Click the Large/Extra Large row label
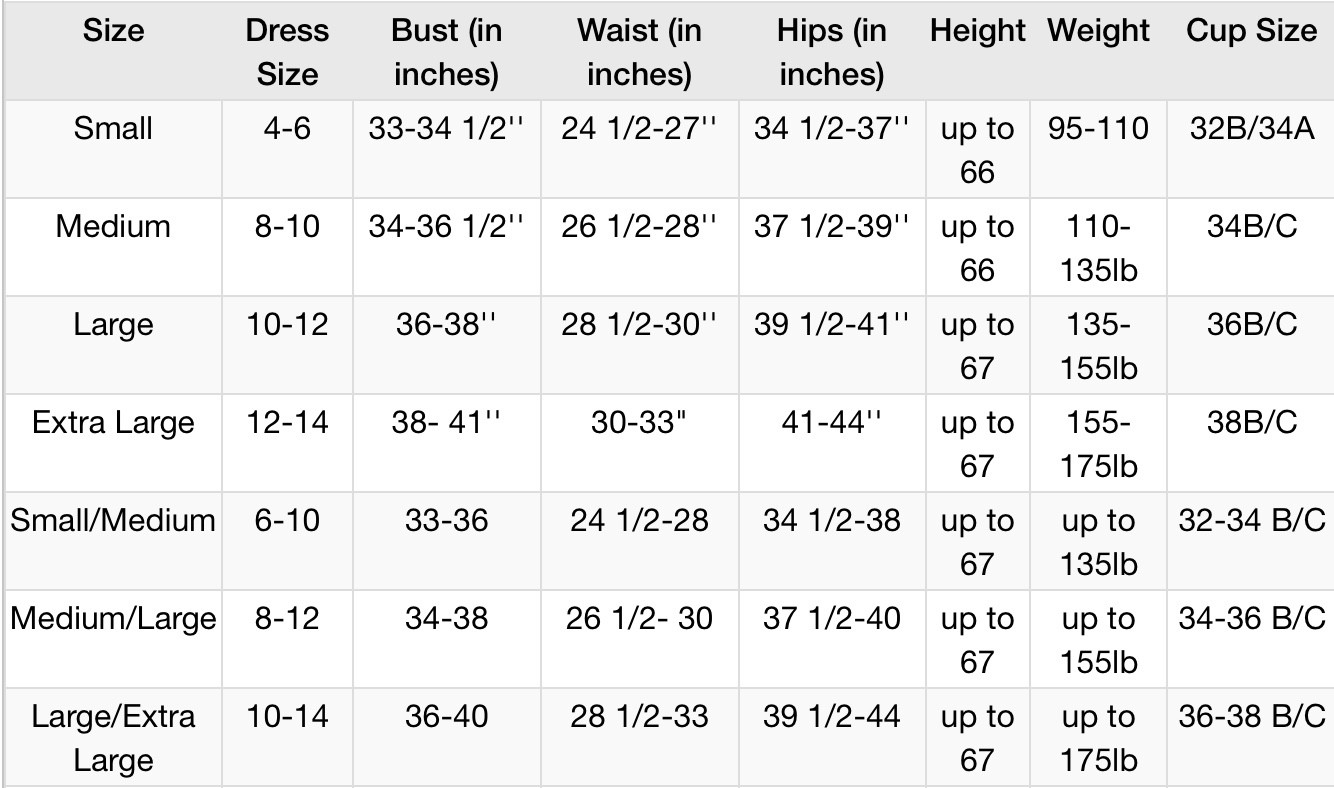 tap(113, 738)
